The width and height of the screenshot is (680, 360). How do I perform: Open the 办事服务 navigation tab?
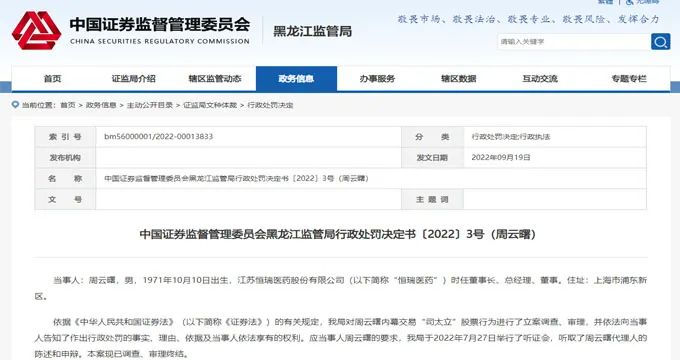pyautogui.click(x=377, y=79)
